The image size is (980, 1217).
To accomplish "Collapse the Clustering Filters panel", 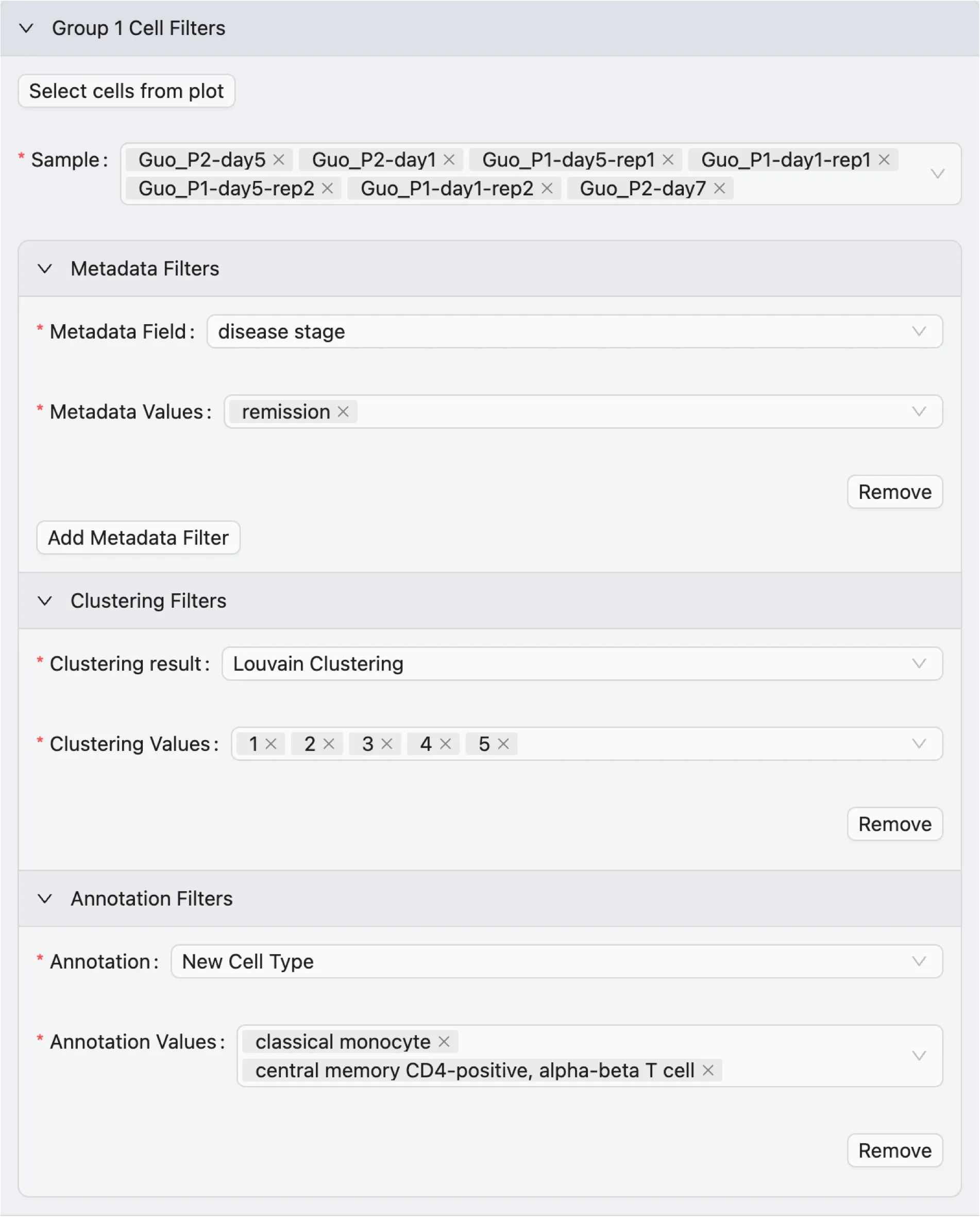I will tap(45, 601).
